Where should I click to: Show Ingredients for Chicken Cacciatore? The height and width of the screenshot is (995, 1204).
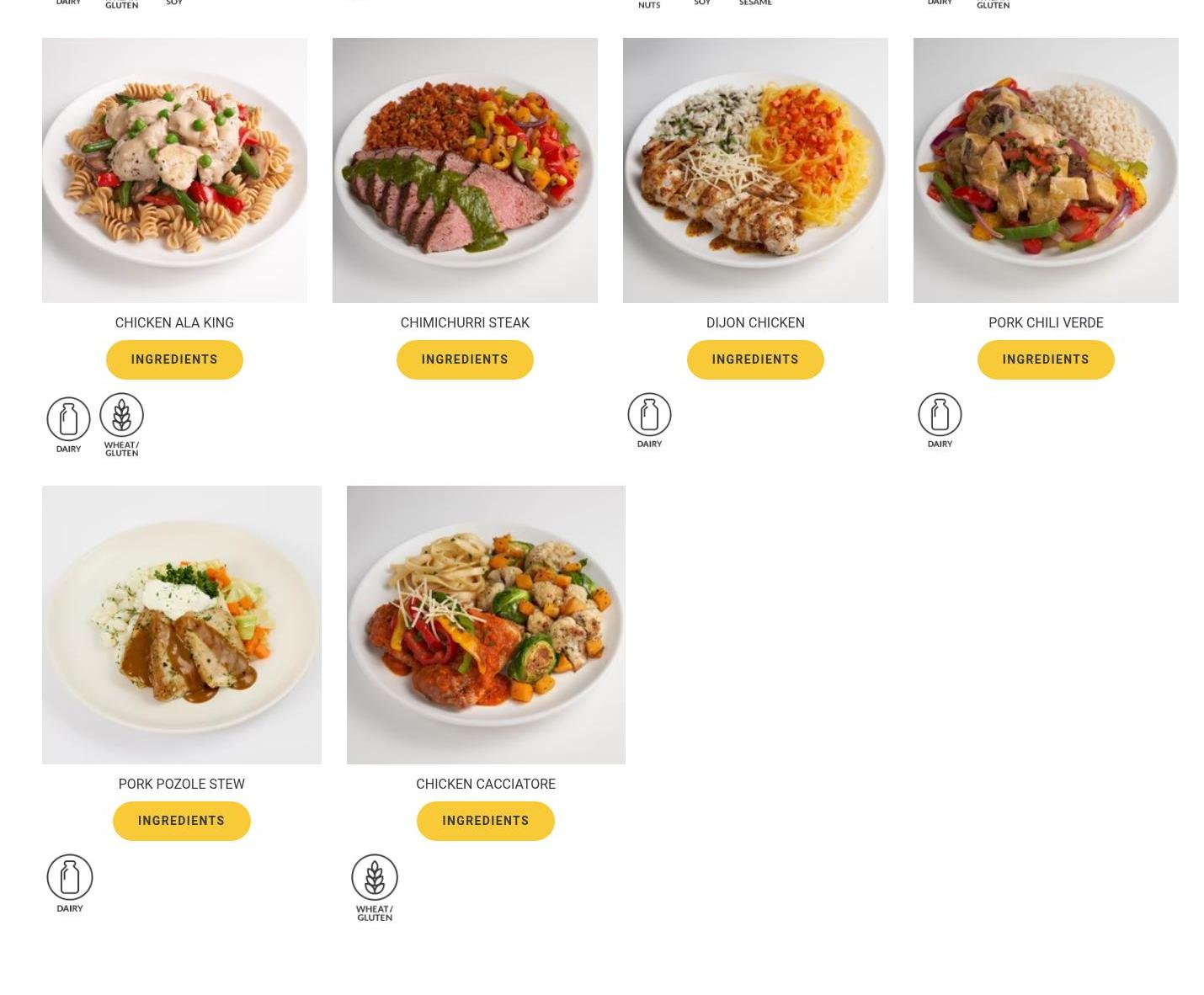486,821
